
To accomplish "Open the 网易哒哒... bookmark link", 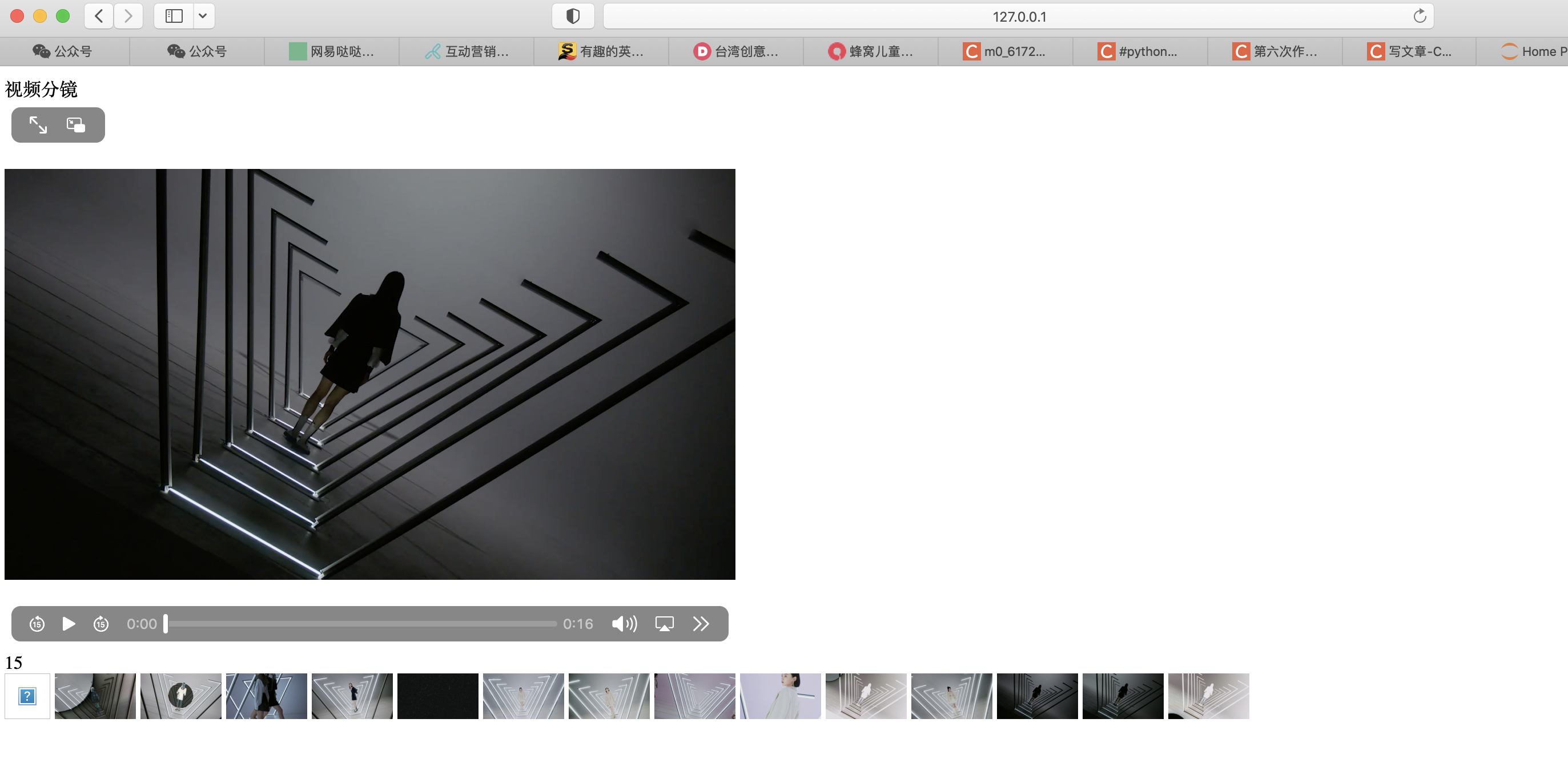I will (332, 51).
